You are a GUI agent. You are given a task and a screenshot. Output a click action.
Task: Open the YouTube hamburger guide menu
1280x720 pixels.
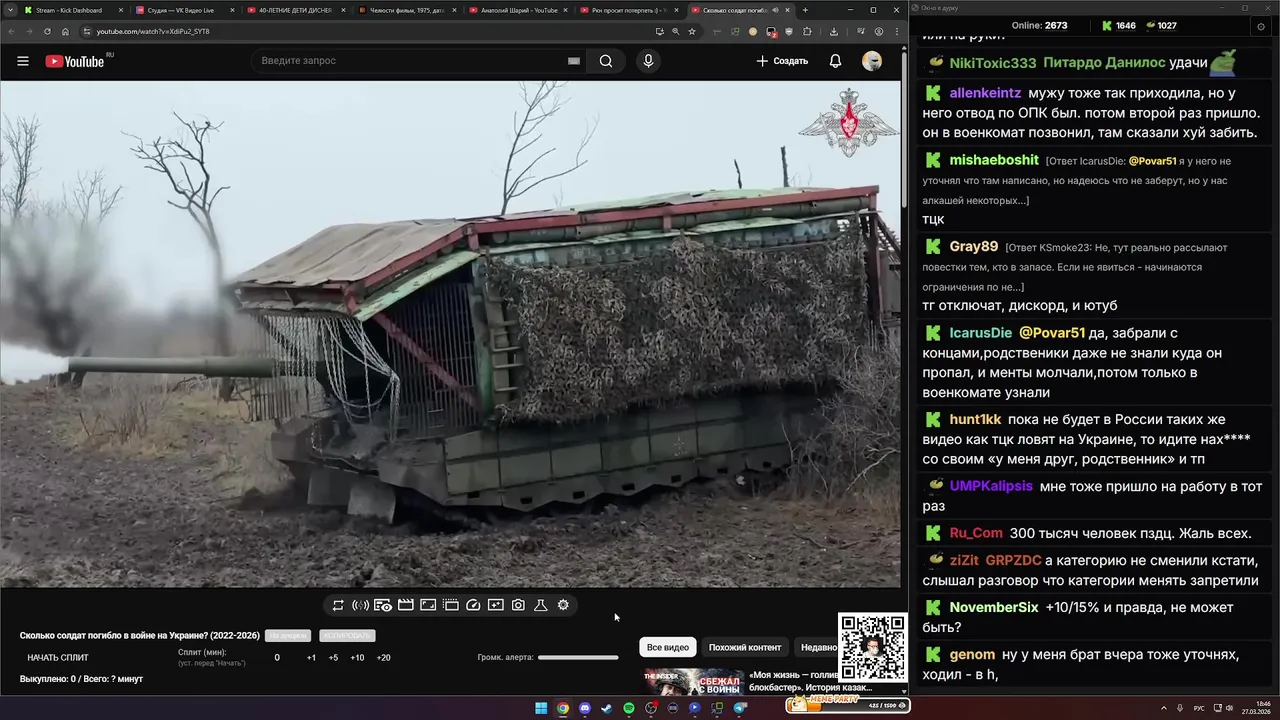pos(22,61)
